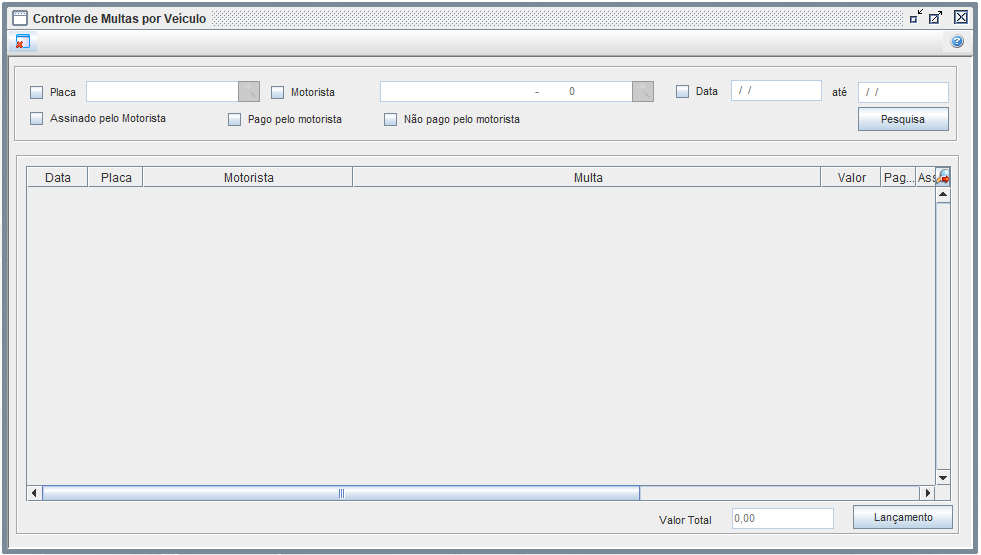Click the start date input field
This screenshot has width=981, height=555.
pos(775,91)
